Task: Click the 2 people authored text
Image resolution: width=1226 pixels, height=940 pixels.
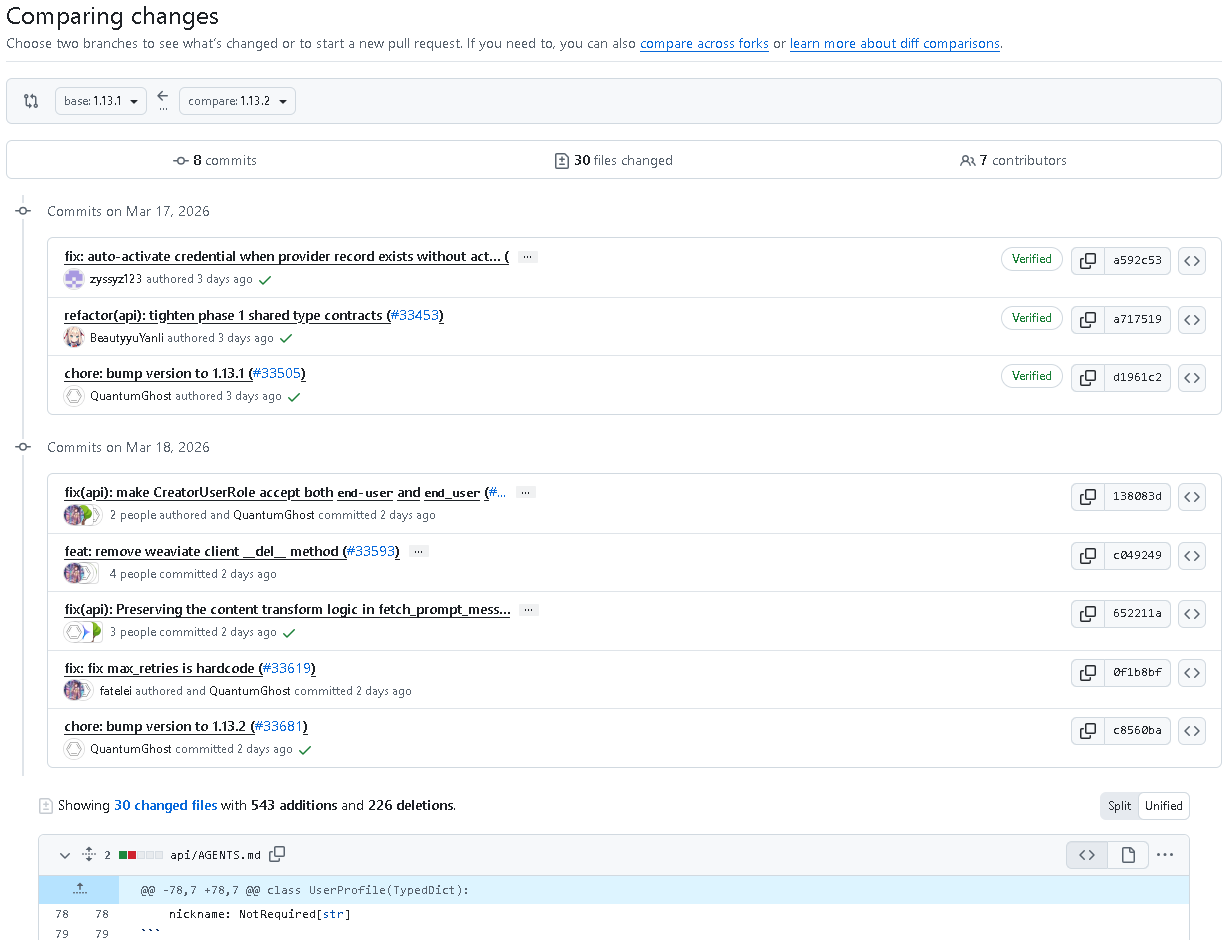Action: 158,515
